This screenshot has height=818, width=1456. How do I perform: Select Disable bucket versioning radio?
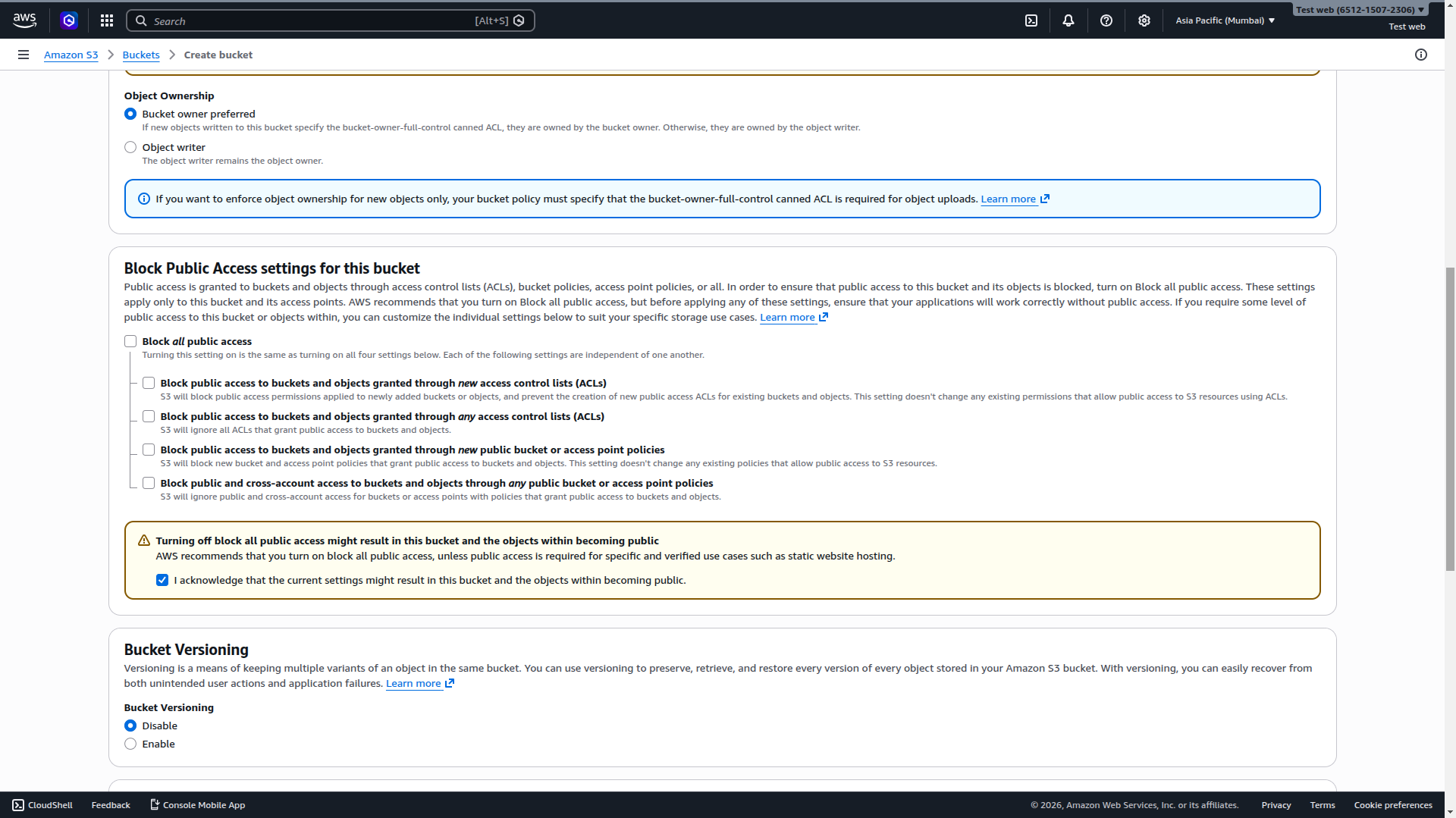130,726
